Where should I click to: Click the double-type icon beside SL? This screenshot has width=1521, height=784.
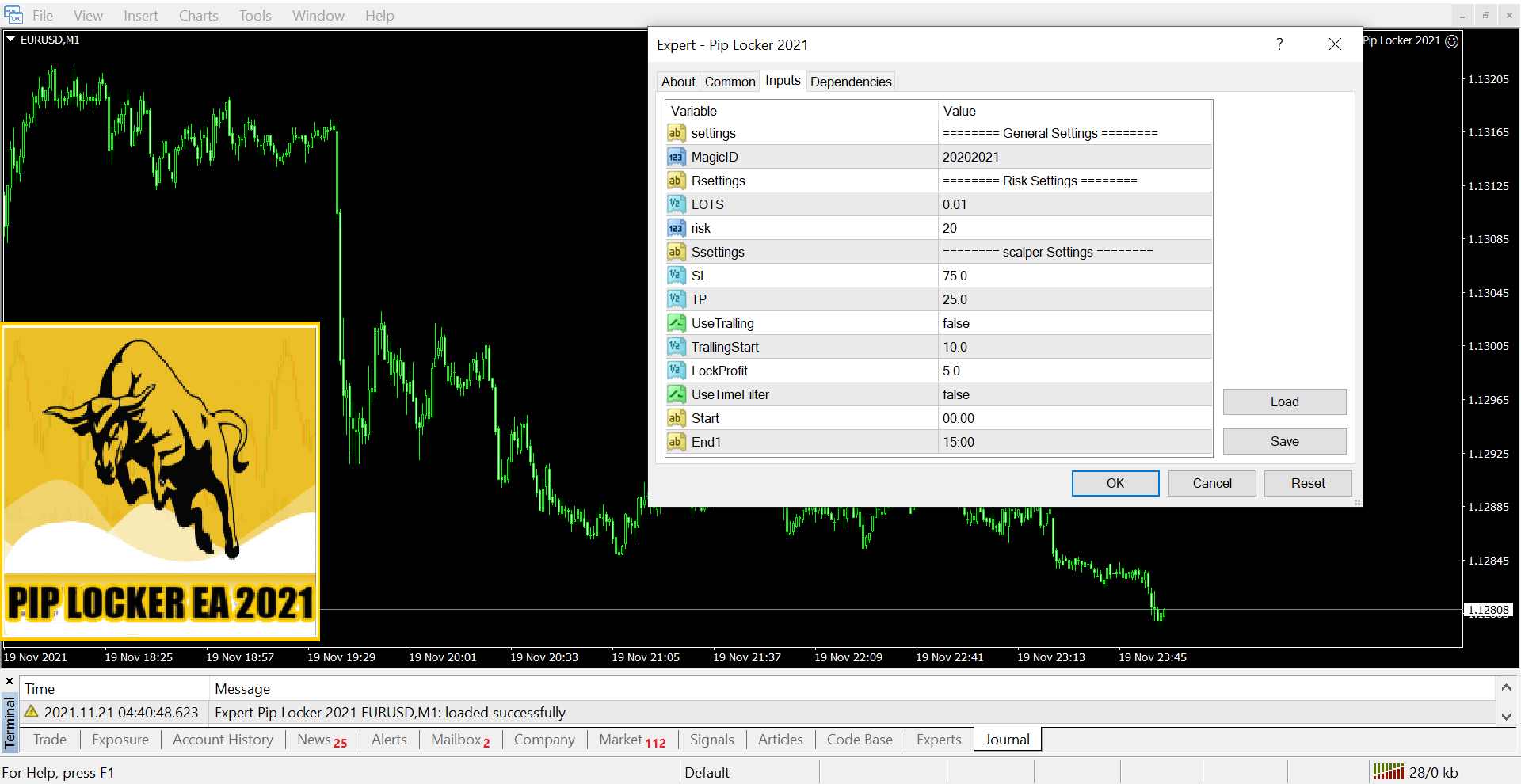(677, 276)
